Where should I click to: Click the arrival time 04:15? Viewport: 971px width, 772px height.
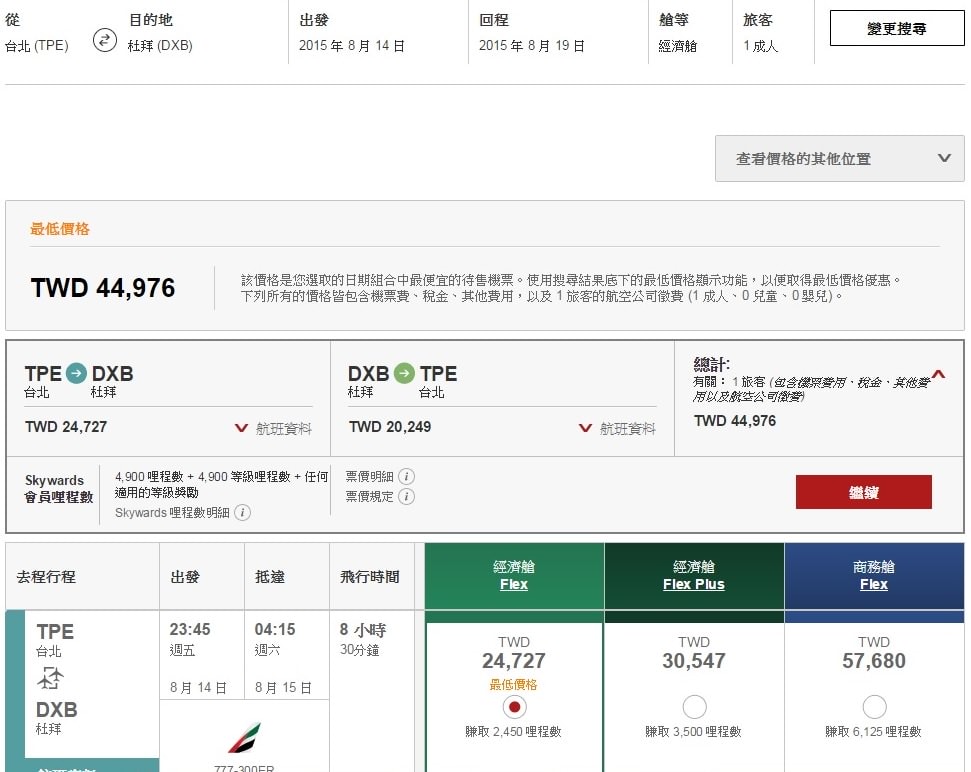click(x=275, y=630)
